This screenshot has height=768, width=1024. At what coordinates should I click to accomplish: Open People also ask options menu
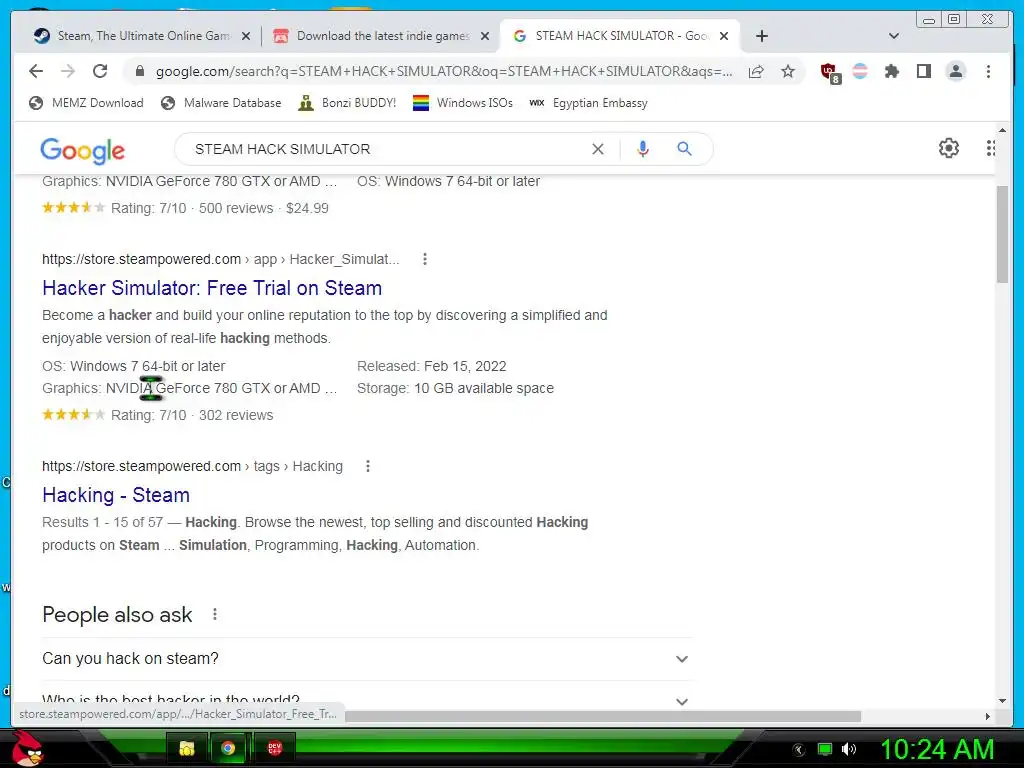(x=215, y=615)
